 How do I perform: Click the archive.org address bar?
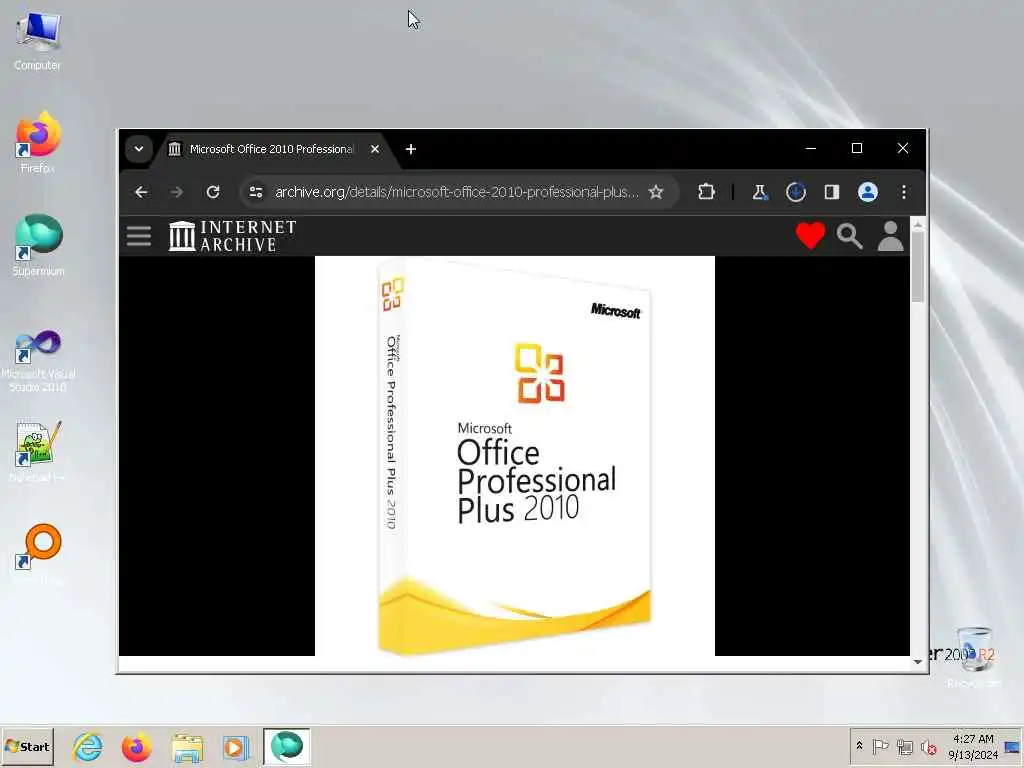456,192
